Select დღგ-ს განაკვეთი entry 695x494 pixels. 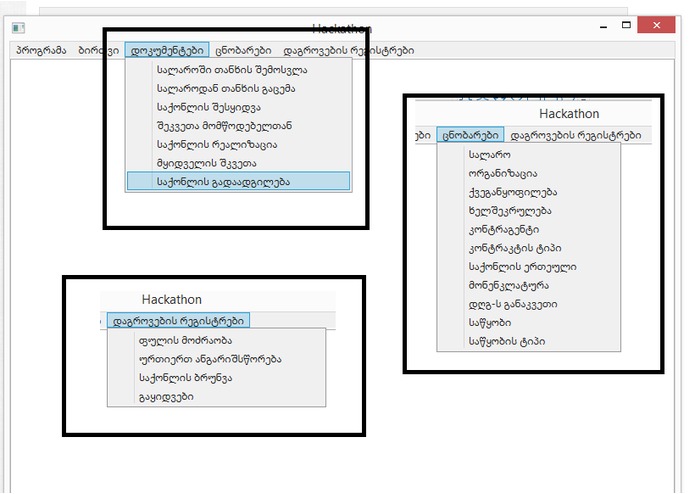point(529,304)
